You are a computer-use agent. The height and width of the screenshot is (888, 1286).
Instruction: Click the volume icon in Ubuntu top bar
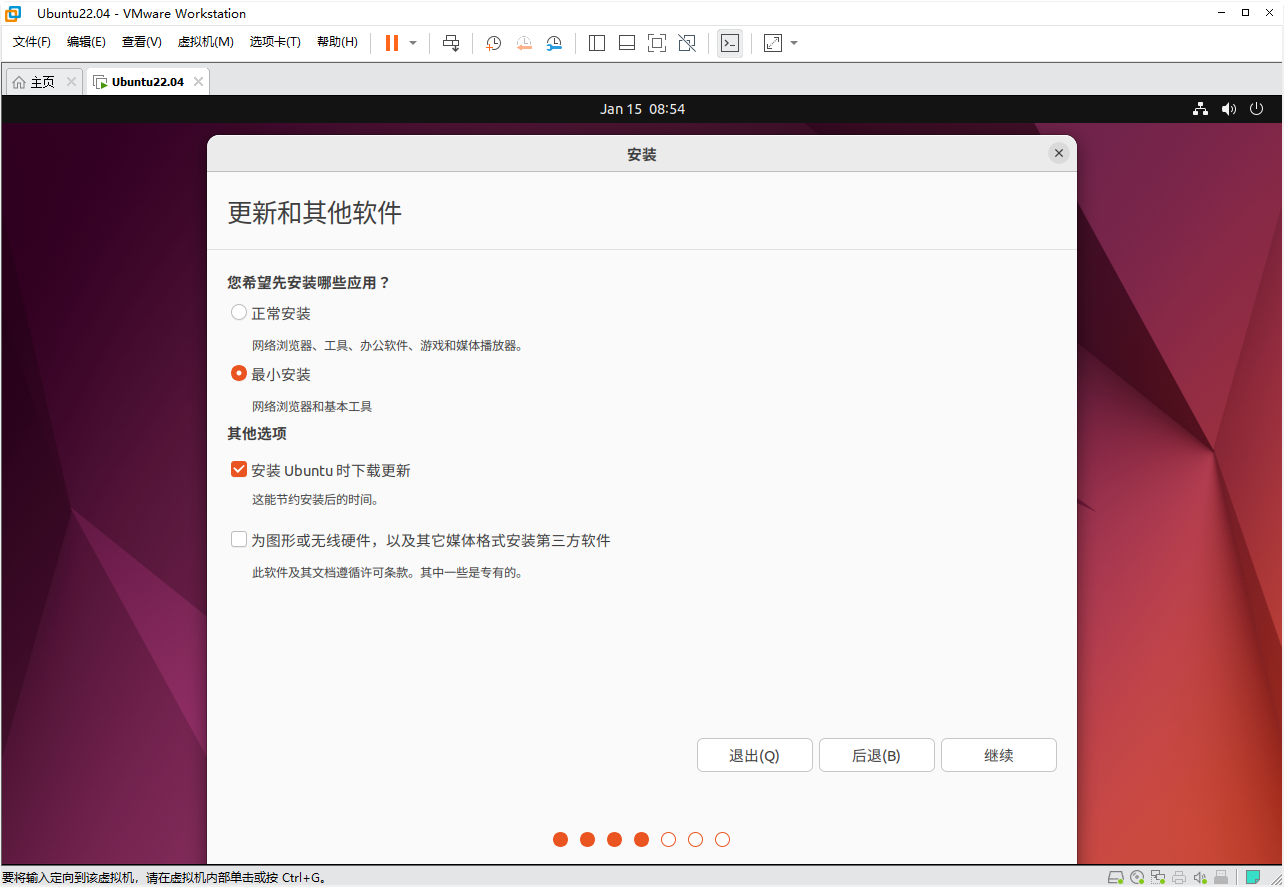click(1229, 109)
